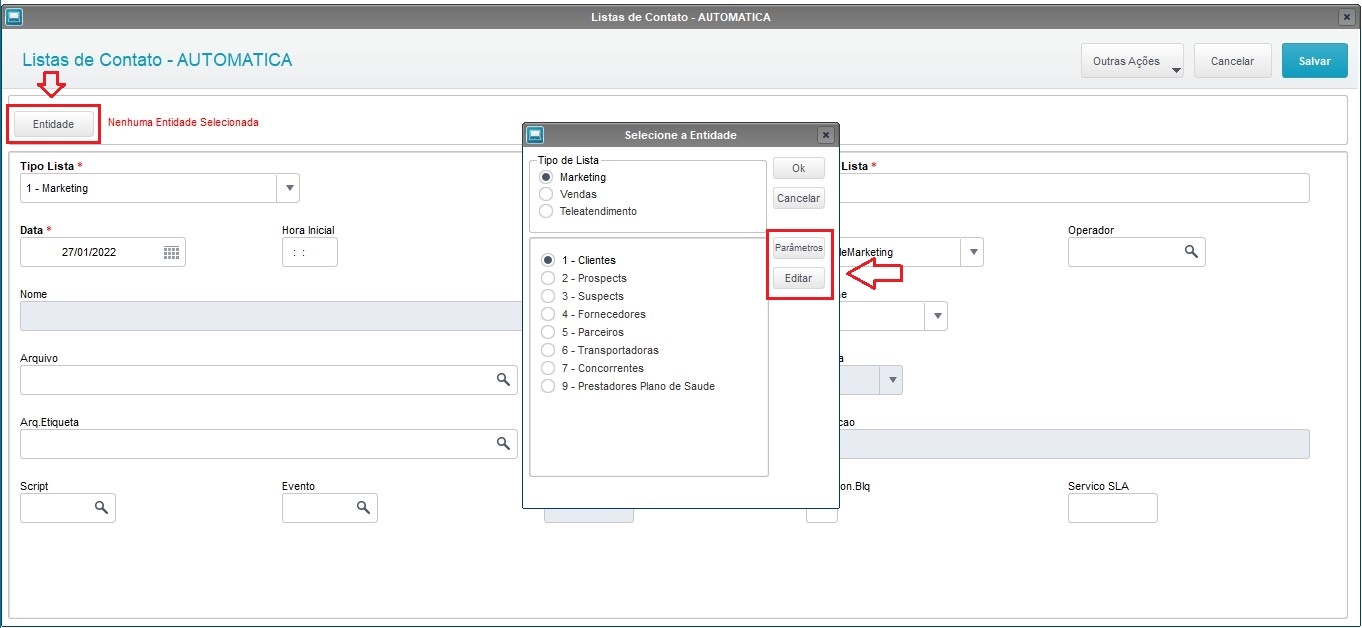The image size is (1362, 628).
Task: Save the contact list with Salvar
Action: [1314, 61]
